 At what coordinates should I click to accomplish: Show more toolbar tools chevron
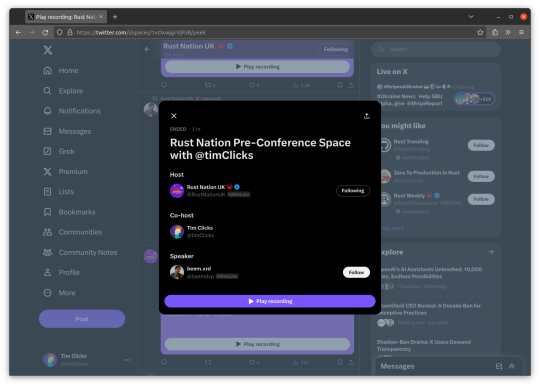click(508, 32)
